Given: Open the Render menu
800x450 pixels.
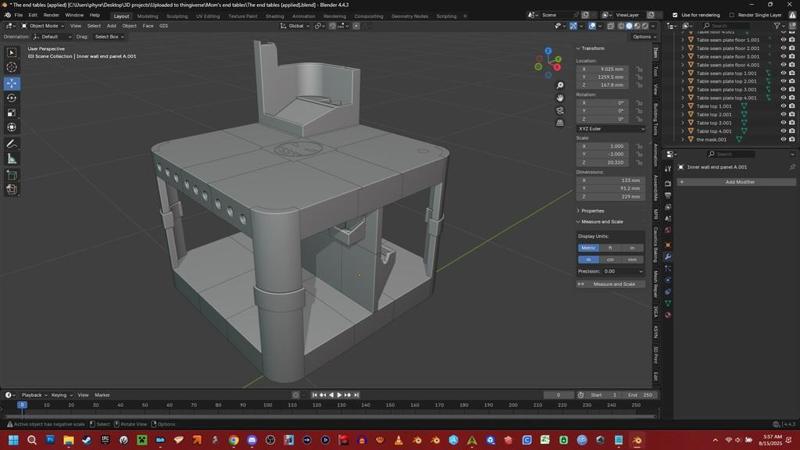Looking at the screenshot, I should [x=51, y=15].
